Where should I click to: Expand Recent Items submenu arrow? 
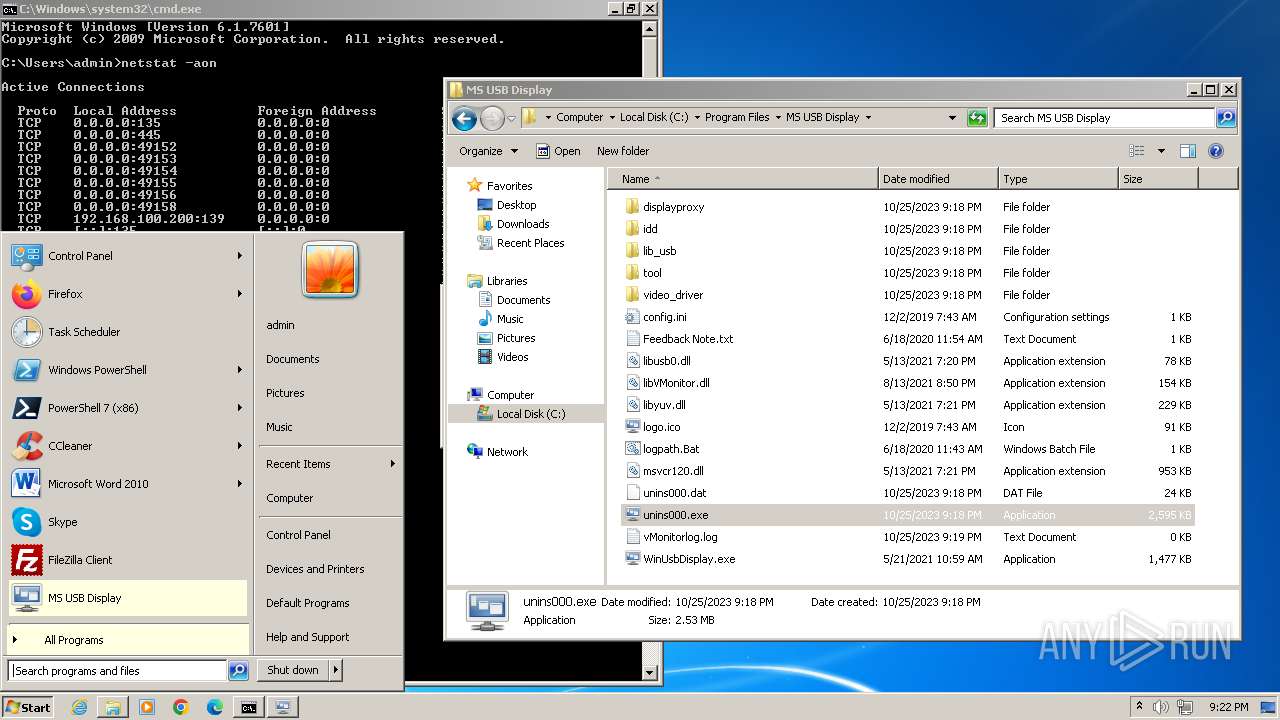pos(393,464)
